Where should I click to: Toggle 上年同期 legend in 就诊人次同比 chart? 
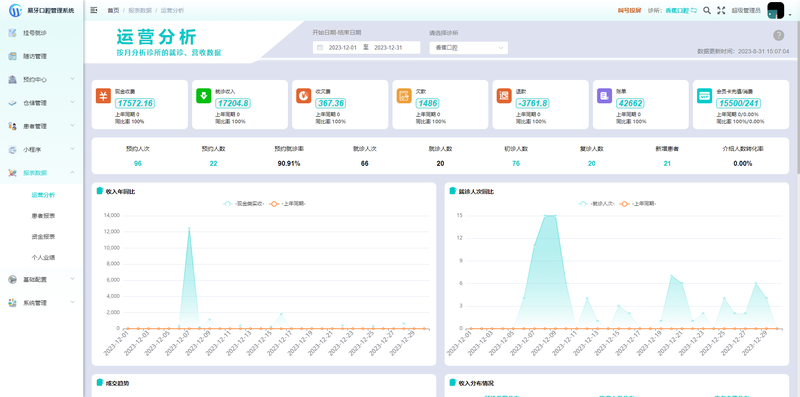tap(637, 204)
